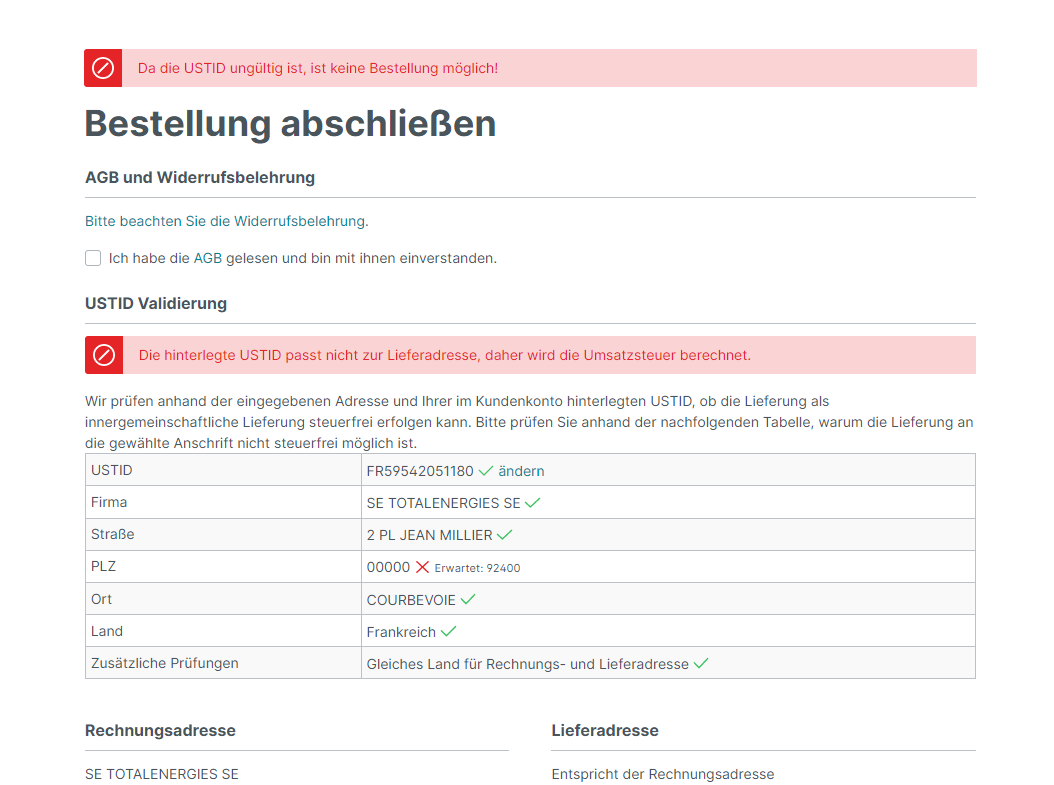
Task: Click the Firma row label
Action: pyautogui.click(x=109, y=502)
